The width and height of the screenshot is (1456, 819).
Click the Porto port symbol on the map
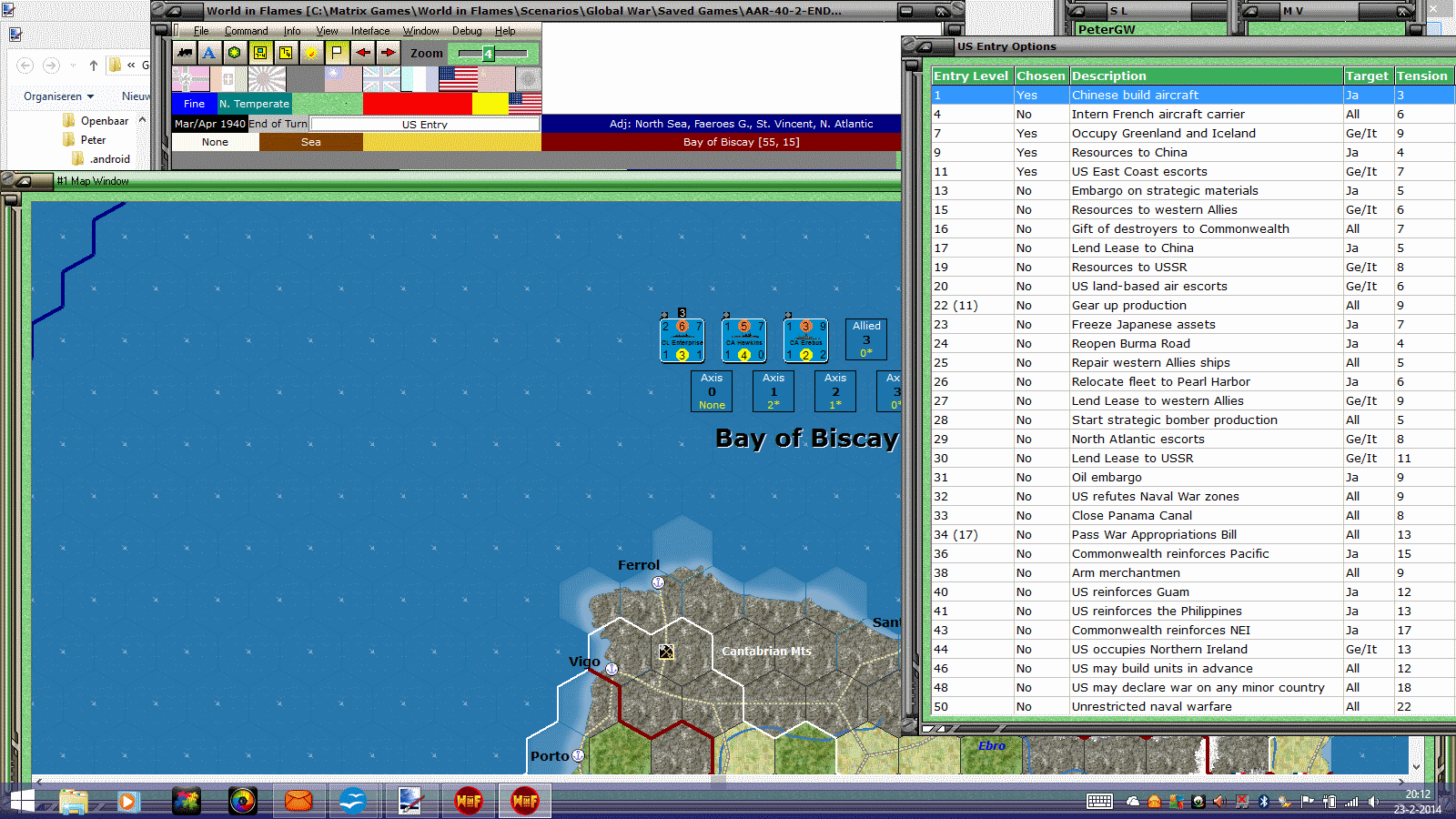click(x=577, y=755)
